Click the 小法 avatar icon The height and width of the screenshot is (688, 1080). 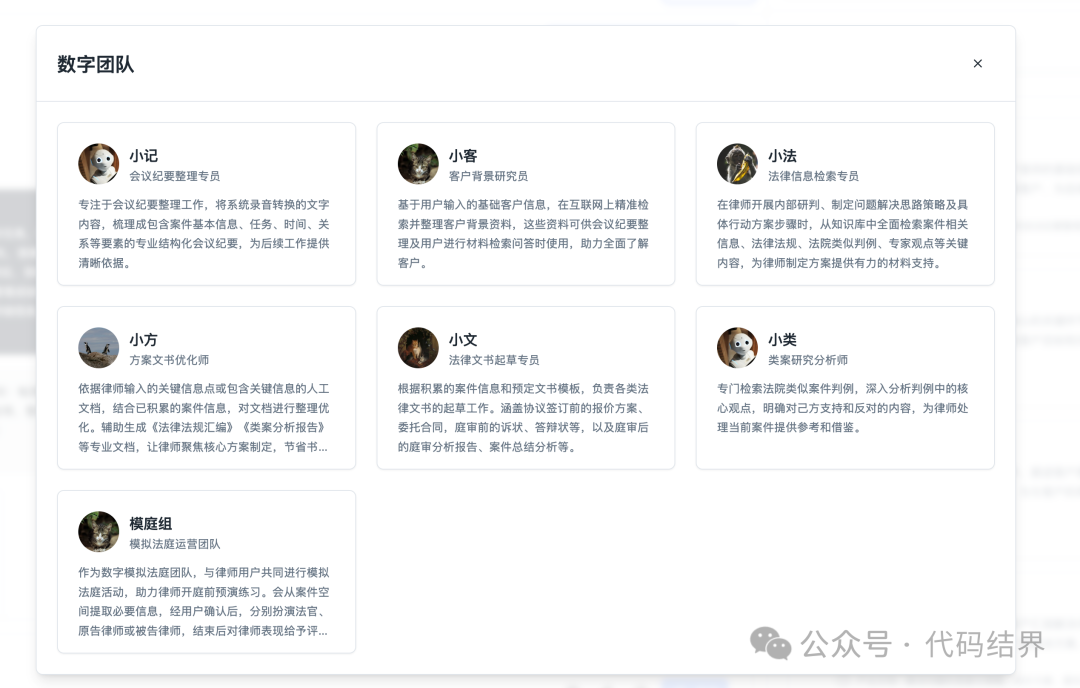737,164
